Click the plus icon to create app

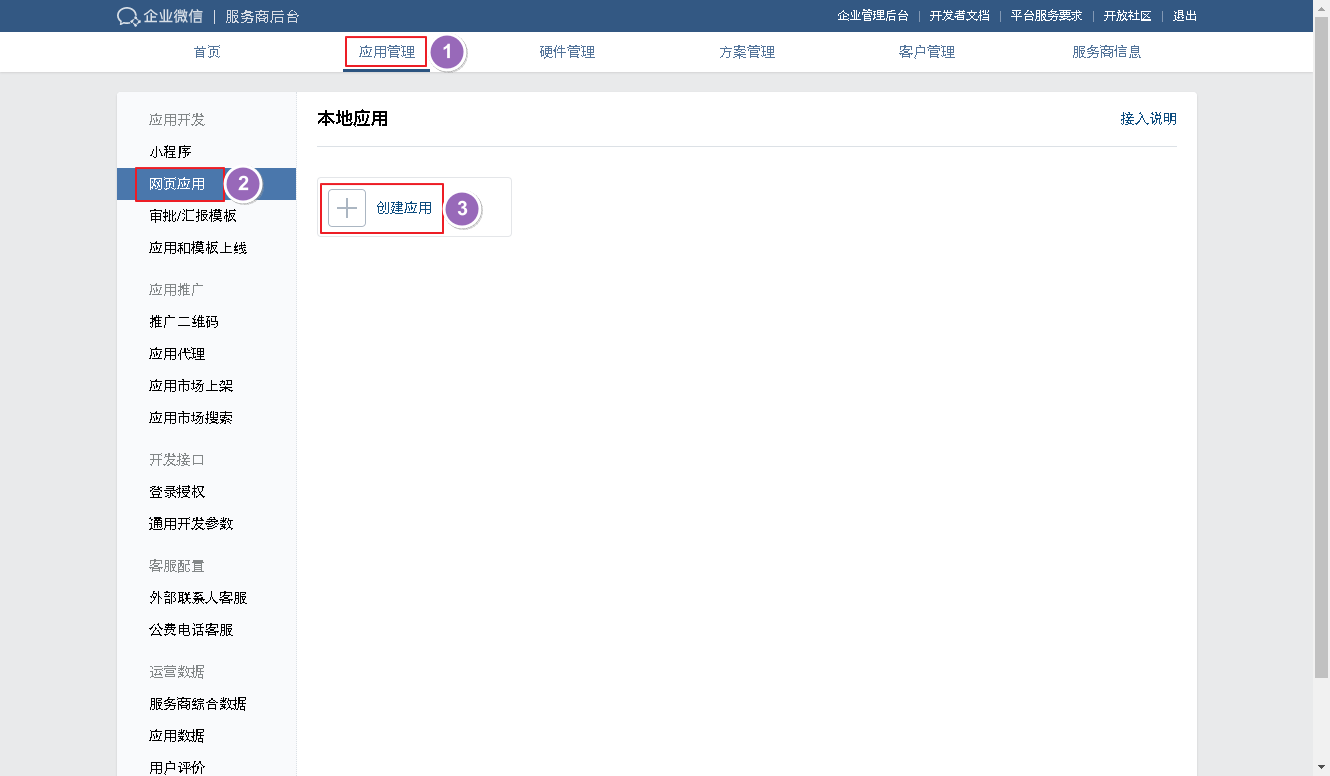click(x=347, y=208)
